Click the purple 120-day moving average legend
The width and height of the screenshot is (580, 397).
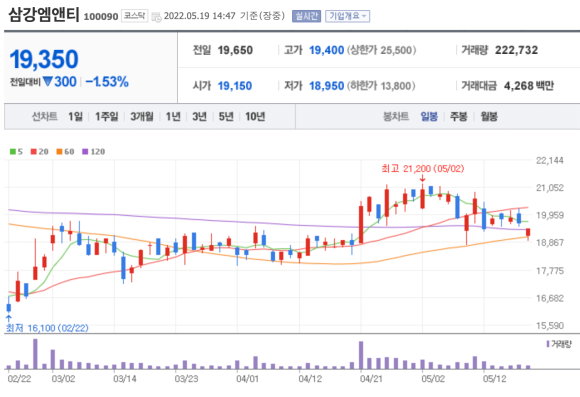(94, 151)
